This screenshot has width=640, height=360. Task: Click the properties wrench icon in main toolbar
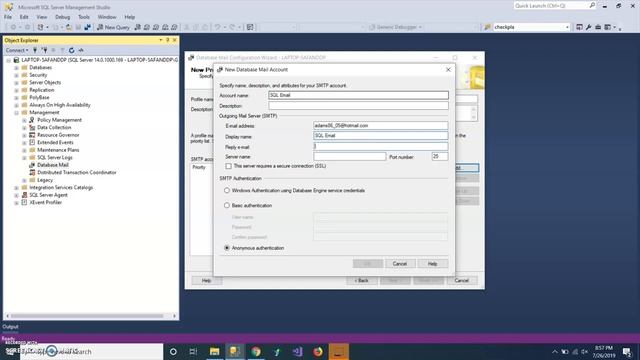[588, 27]
